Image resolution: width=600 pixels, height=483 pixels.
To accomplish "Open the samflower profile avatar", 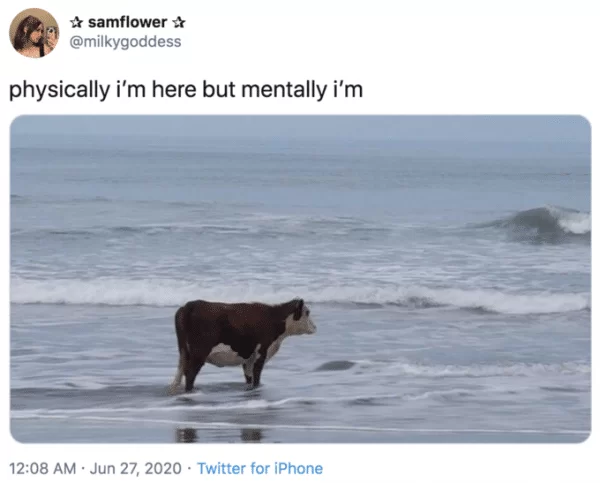I will point(34,33).
